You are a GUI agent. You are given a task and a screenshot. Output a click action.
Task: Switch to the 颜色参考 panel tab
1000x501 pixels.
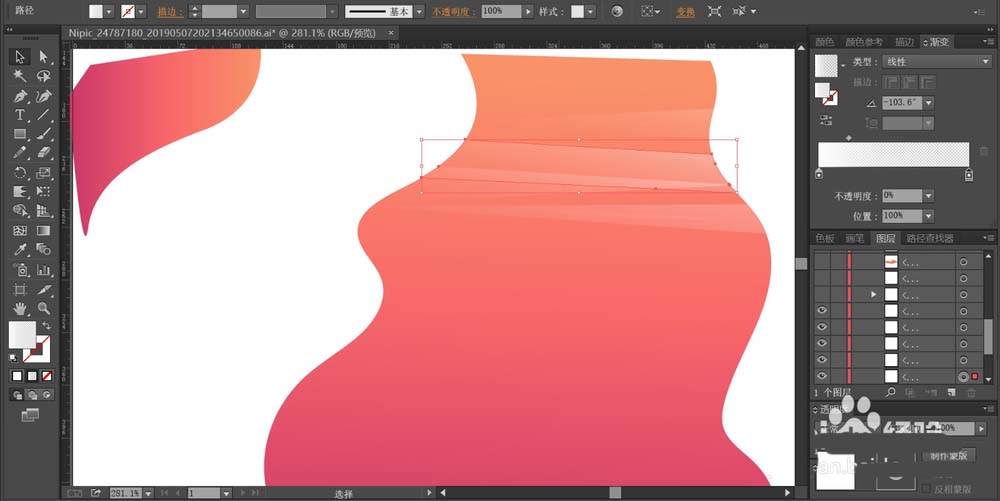(864, 41)
